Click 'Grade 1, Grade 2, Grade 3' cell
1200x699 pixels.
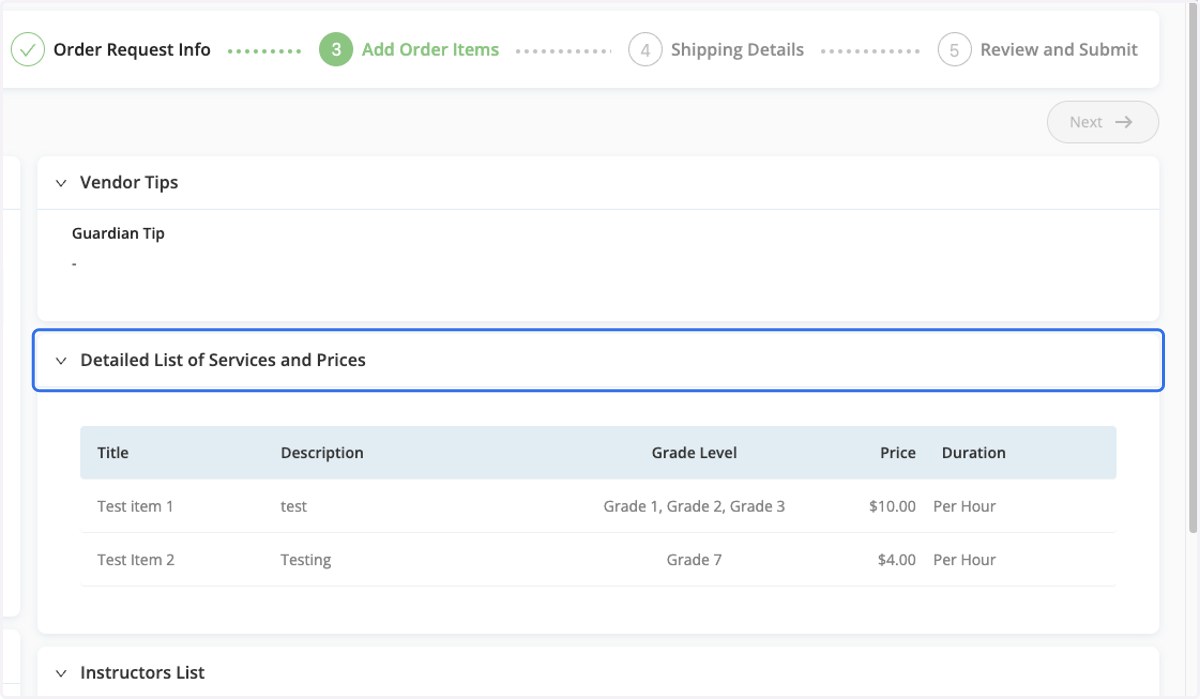[694, 506]
